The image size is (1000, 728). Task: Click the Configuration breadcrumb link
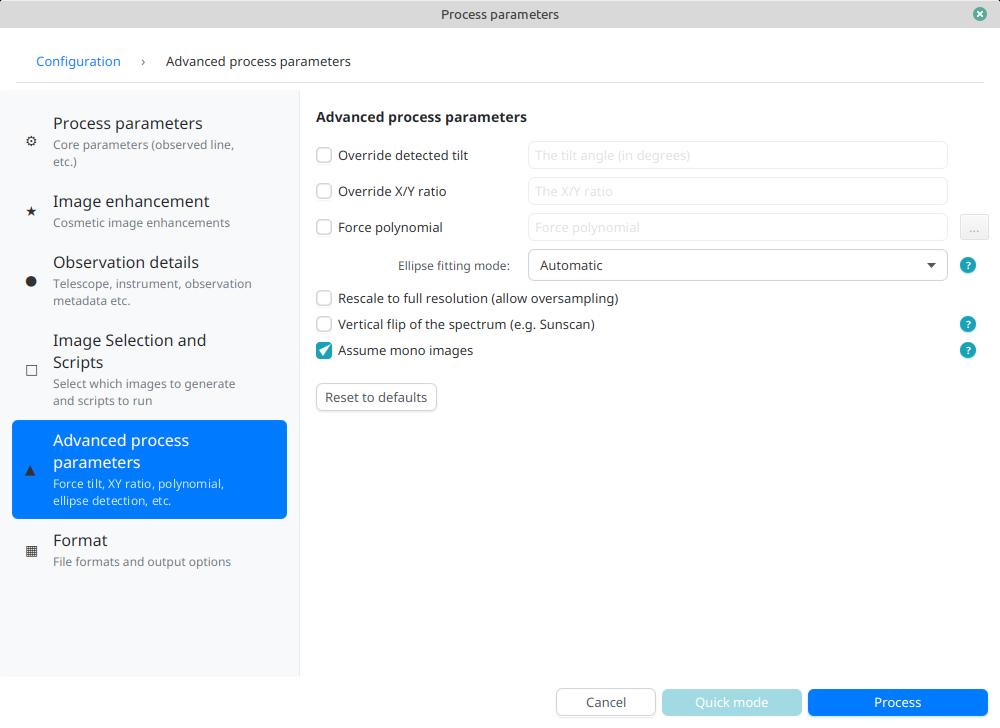tap(78, 61)
